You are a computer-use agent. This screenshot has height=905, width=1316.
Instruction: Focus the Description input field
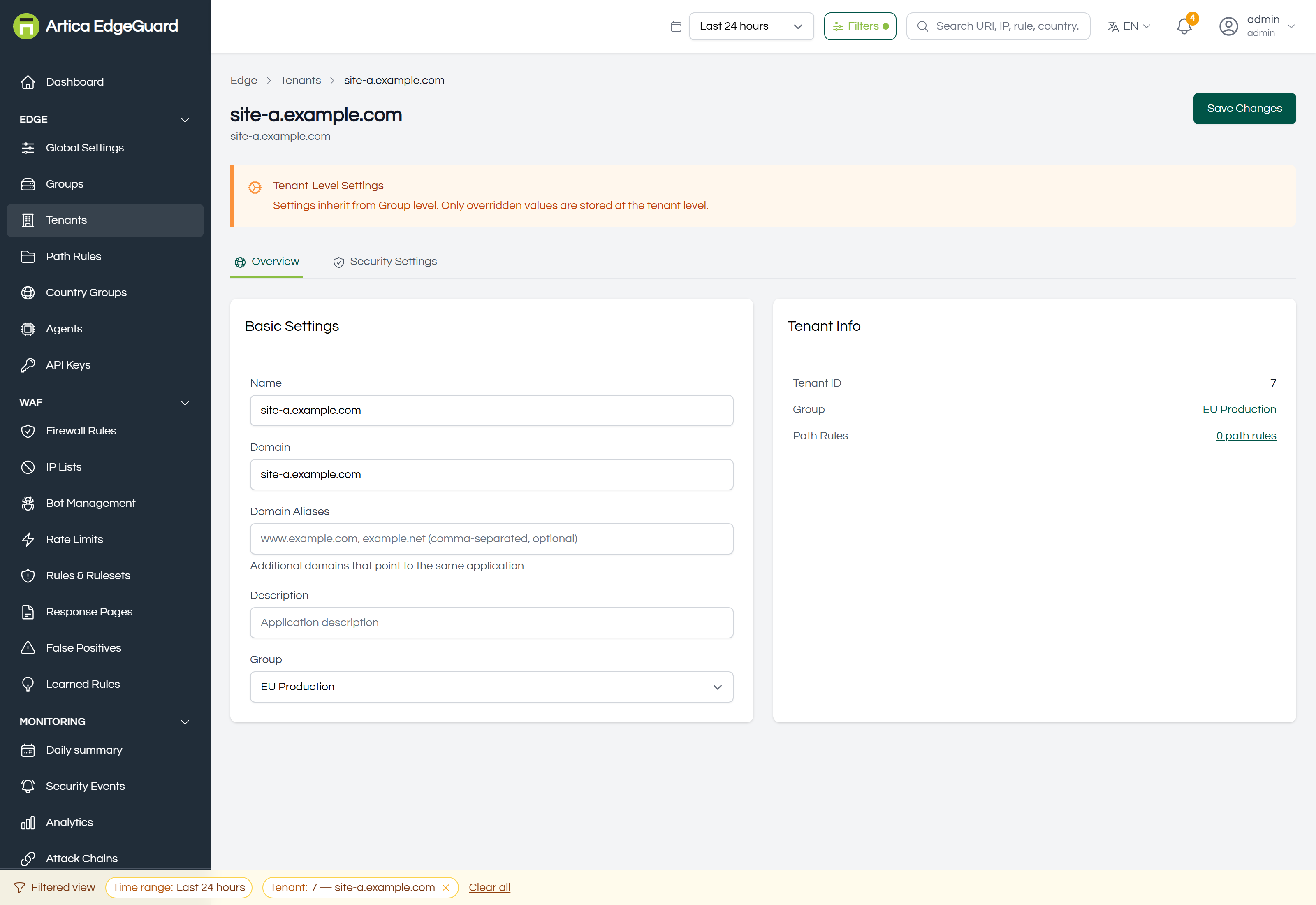coord(491,623)
